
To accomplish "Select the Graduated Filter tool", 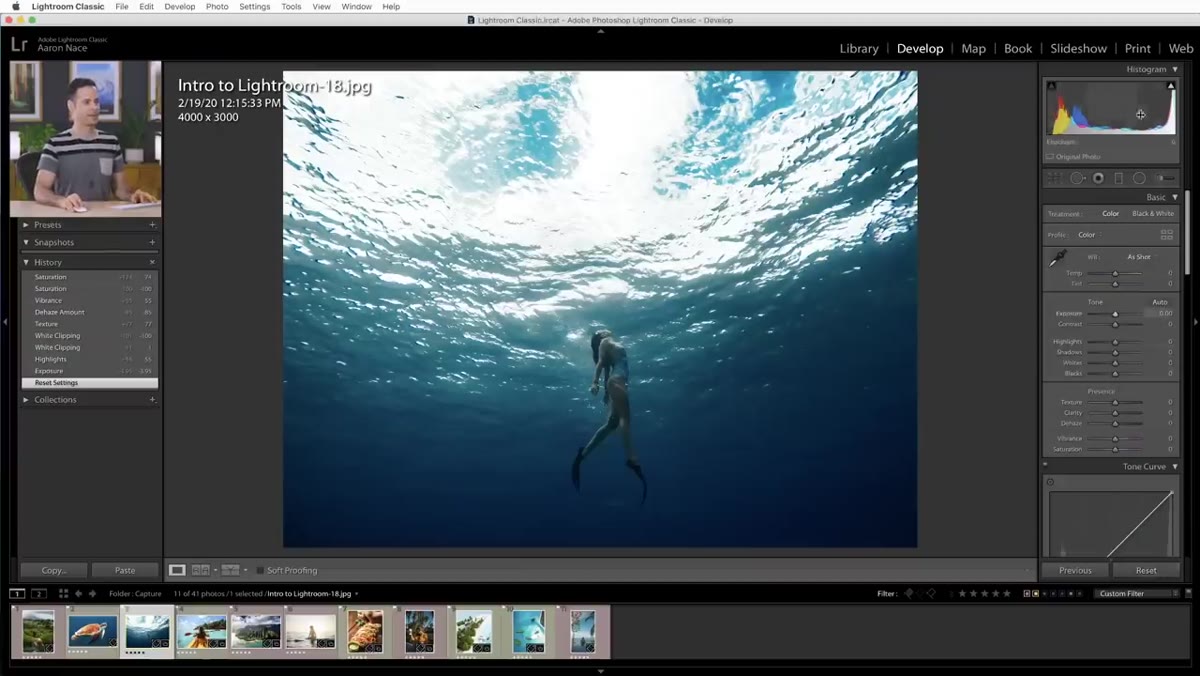I will coord(1119,178).
